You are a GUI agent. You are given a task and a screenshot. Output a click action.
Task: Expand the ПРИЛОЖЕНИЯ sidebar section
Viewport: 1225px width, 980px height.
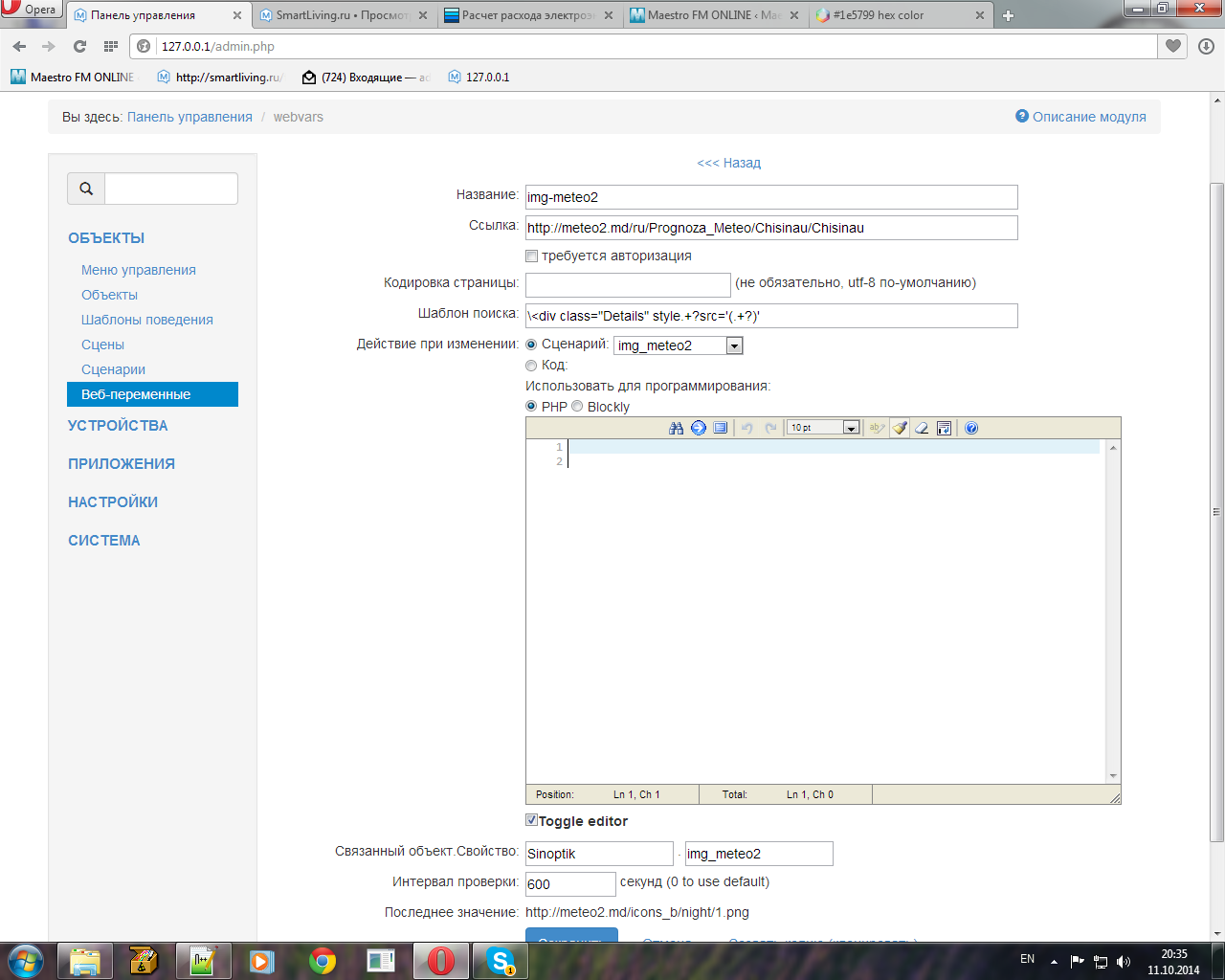(122, 464)
